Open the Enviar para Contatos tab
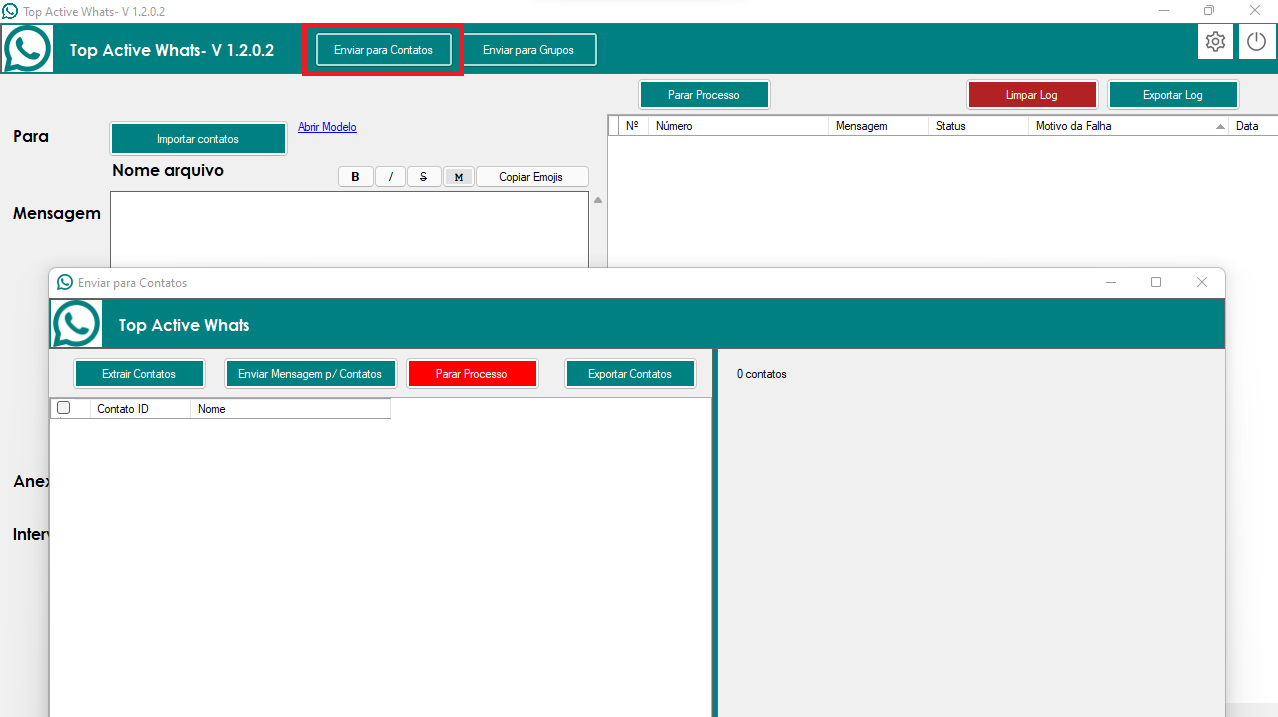The image size is (1278, 717). [x=384, y=49]
